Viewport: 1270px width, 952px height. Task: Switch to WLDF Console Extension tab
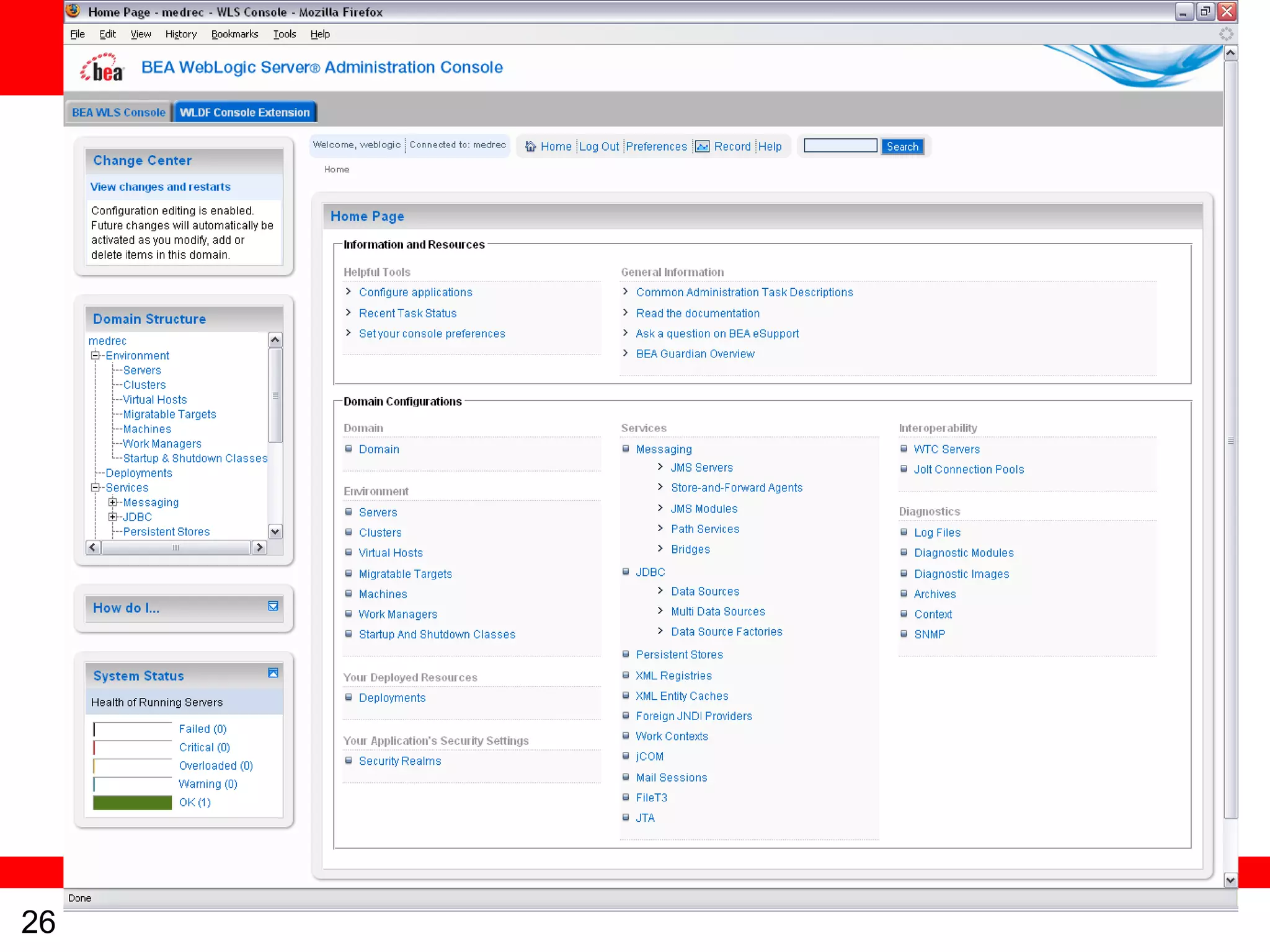point(244,112)
